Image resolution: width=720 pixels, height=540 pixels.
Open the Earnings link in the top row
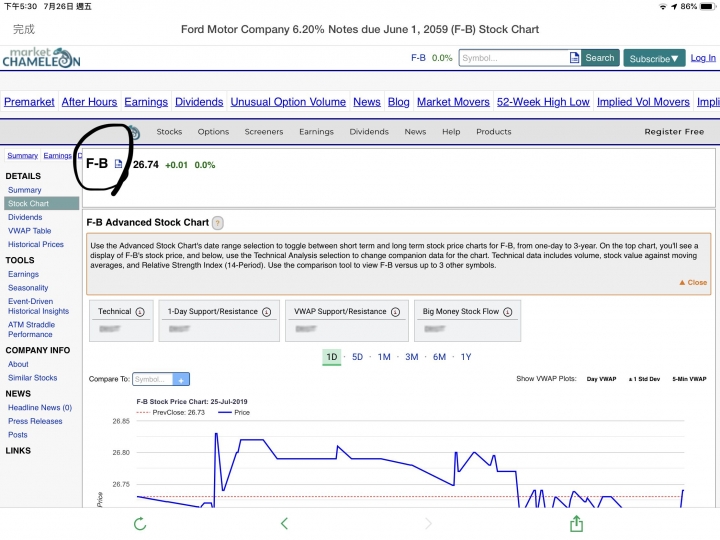point(146,102)
